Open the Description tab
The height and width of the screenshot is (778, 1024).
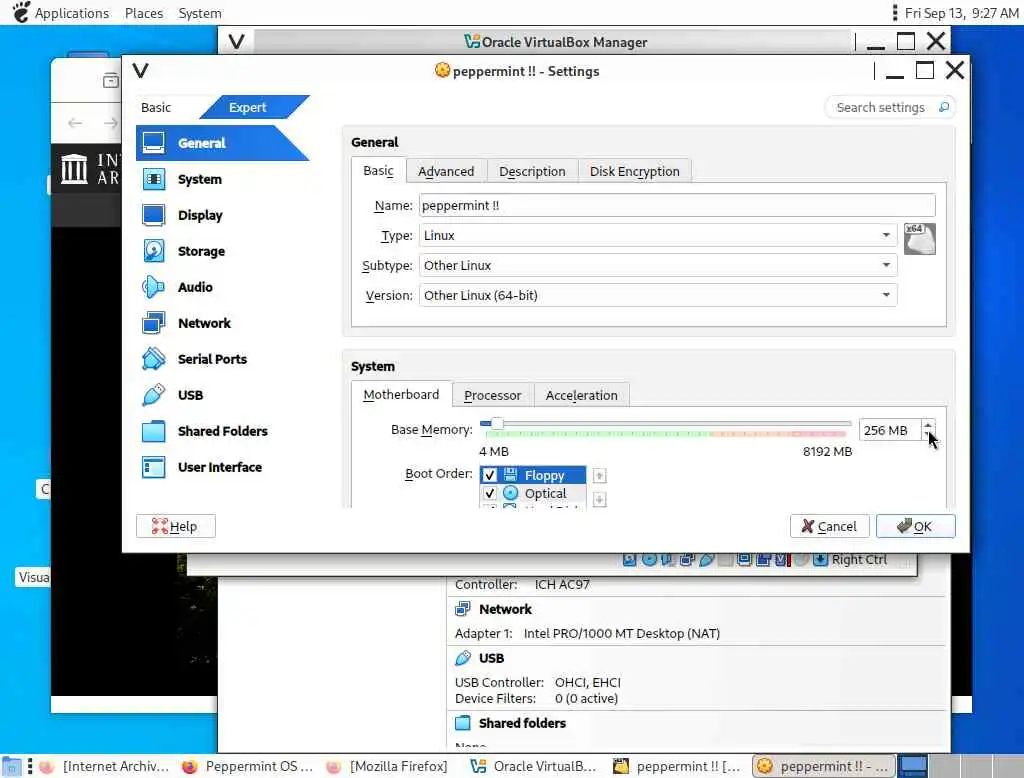coord(532,171)
